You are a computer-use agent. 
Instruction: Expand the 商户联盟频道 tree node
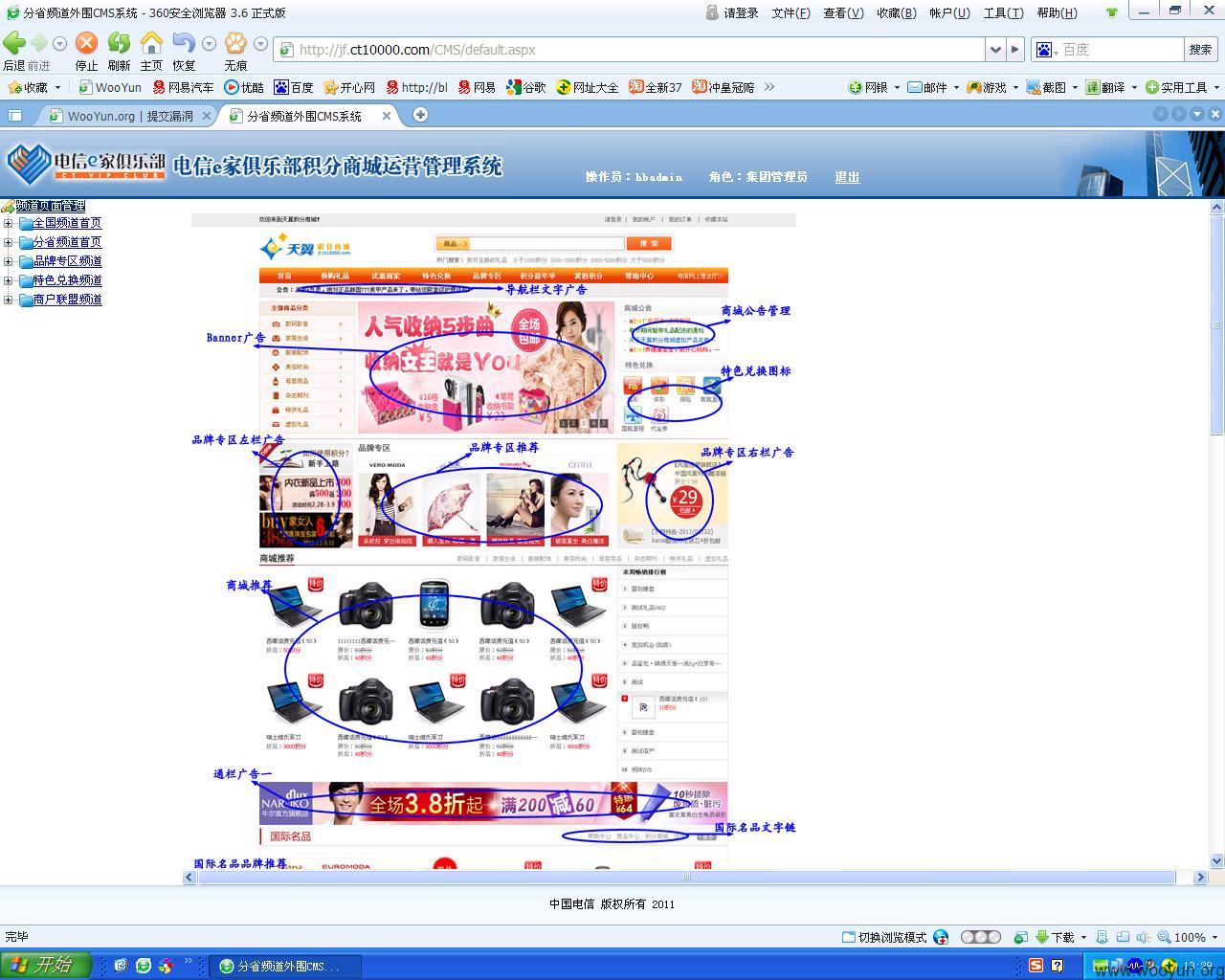(8, 300)
